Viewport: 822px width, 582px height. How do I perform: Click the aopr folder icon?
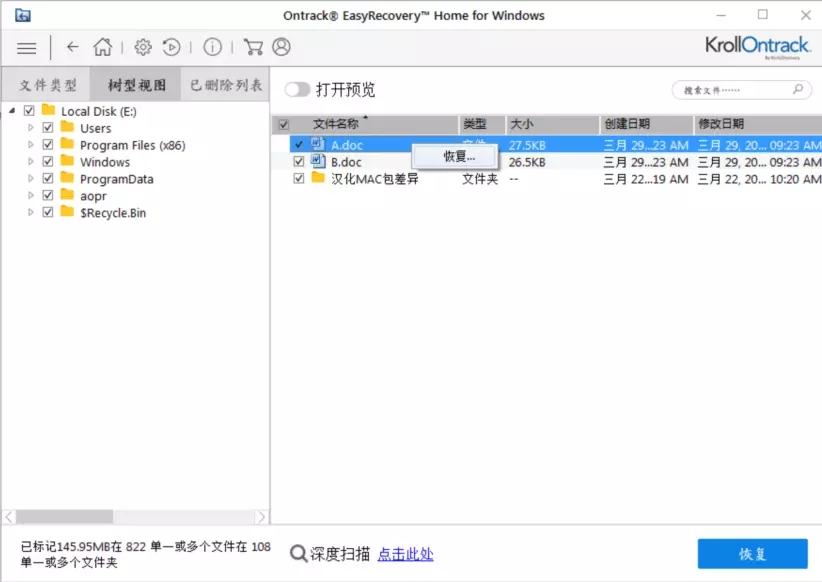(67, 195)
